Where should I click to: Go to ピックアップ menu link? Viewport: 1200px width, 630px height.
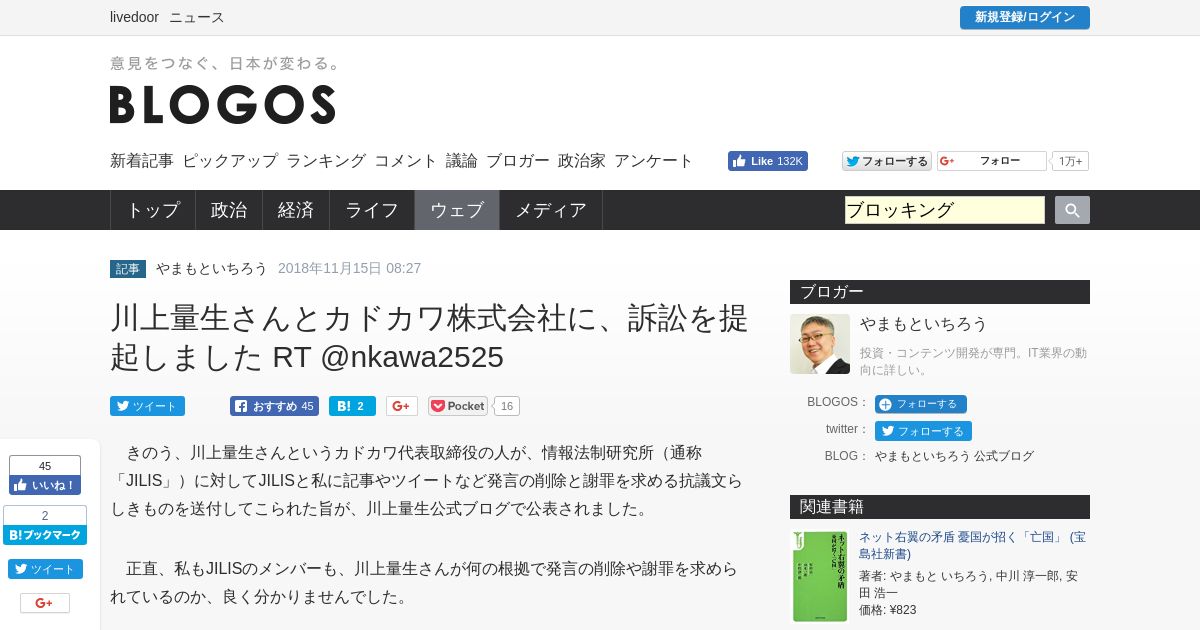(x=230, y=160)
